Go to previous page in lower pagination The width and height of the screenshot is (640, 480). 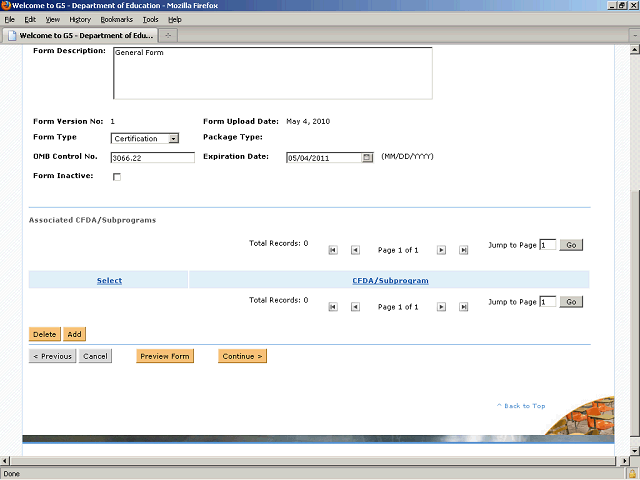(x=356, y=307)
